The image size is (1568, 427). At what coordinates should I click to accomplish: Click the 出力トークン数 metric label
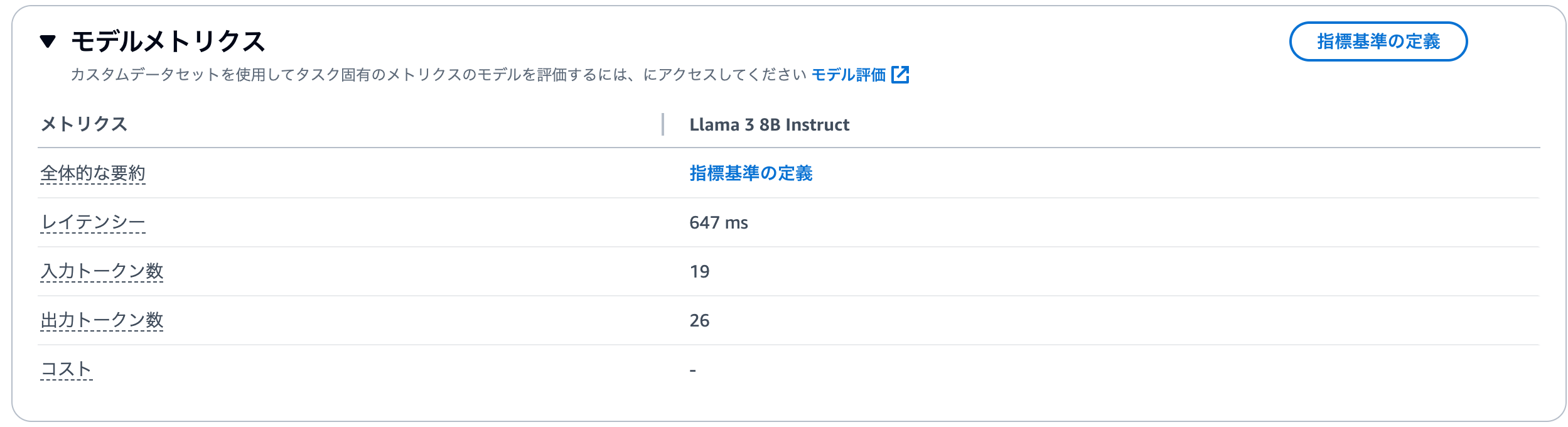(102, 320)
